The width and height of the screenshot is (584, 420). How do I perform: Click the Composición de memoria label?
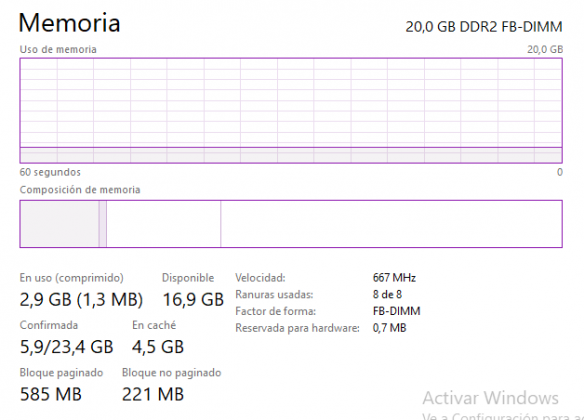pyautogui.click(x=80, y=190)
